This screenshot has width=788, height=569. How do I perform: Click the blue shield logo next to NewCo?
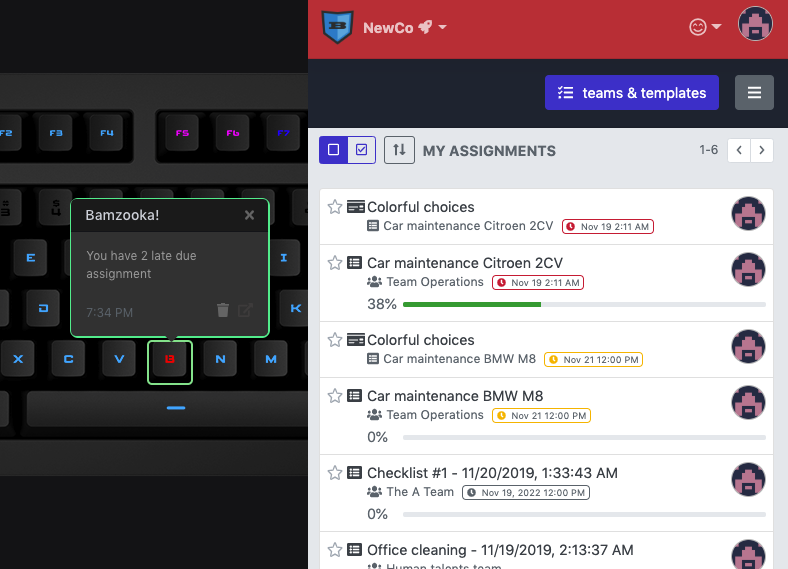tap(338, 27)
